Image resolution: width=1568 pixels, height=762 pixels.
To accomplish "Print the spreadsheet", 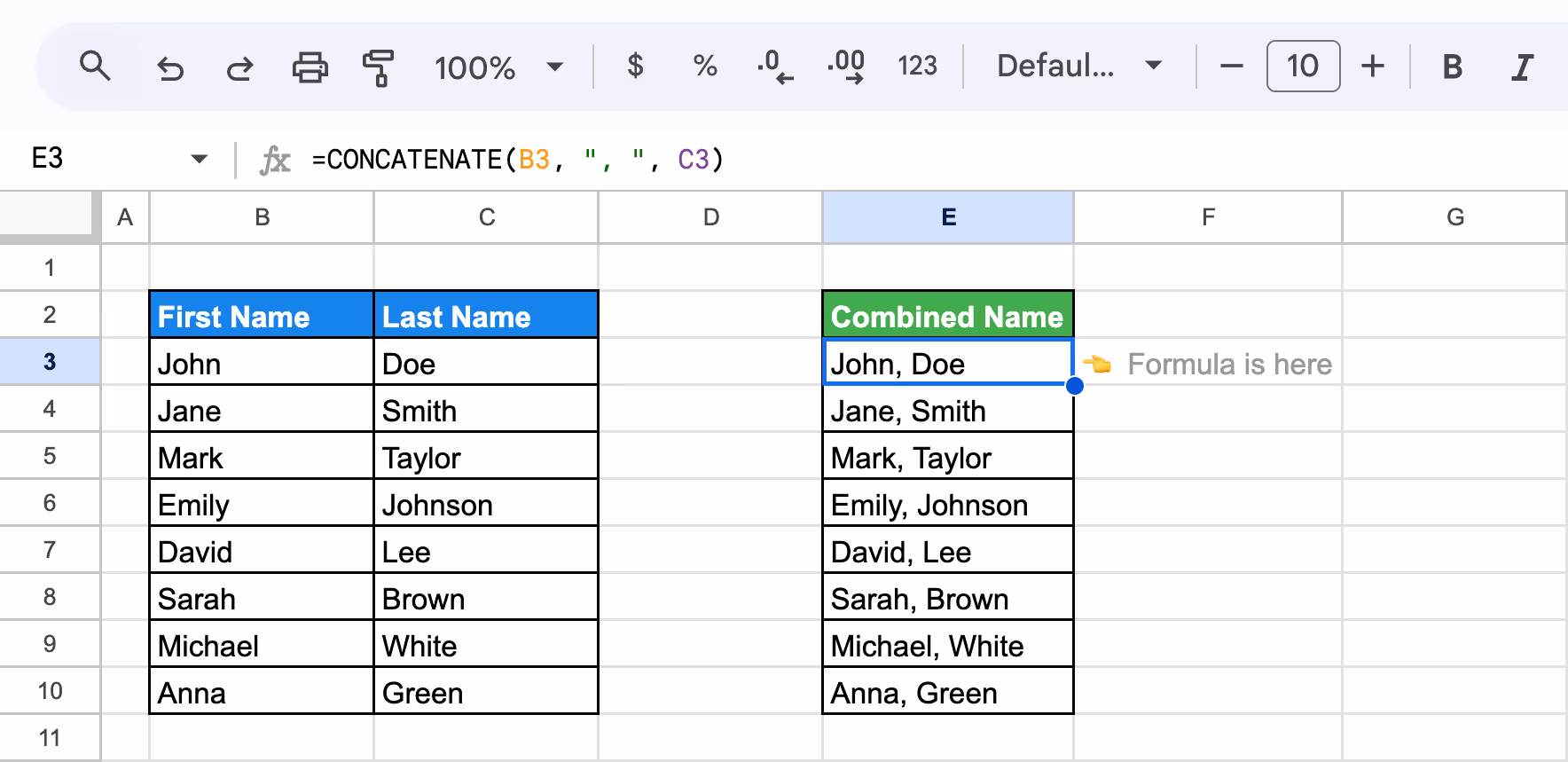I will pos(310,67).
